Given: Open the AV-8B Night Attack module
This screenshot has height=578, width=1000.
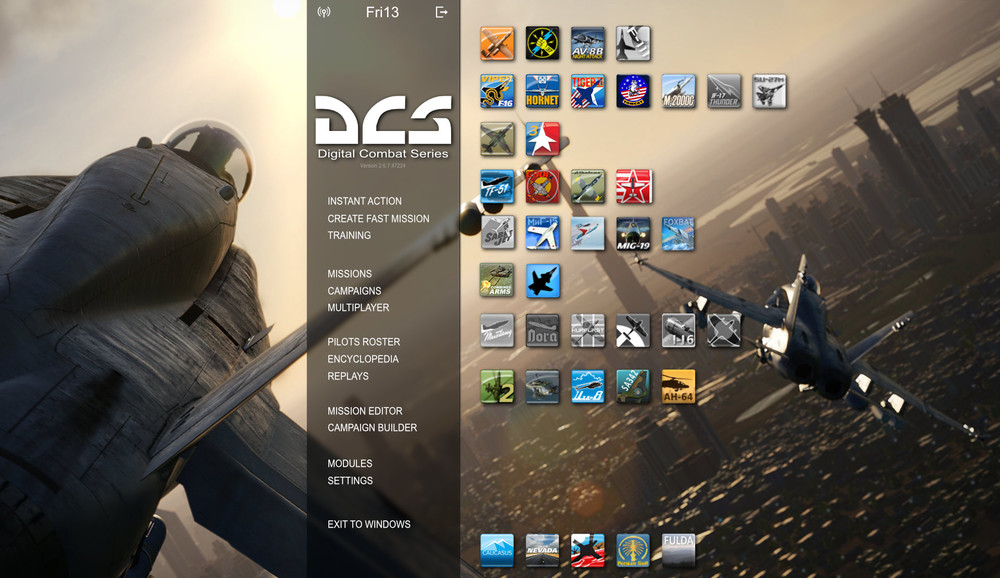Looking at the screenshot, I should click(x=587, y=44).
